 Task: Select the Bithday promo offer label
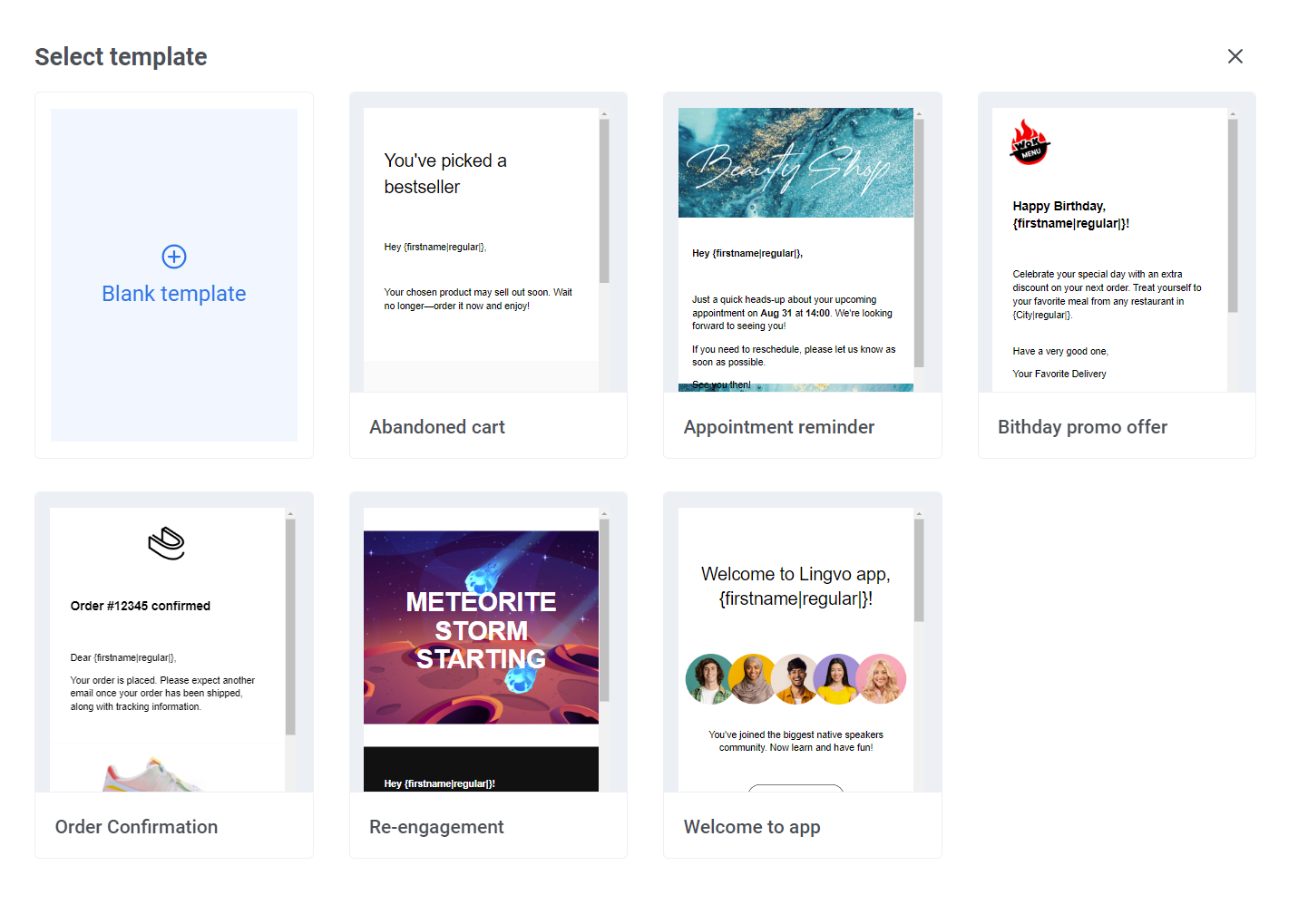1082,427
